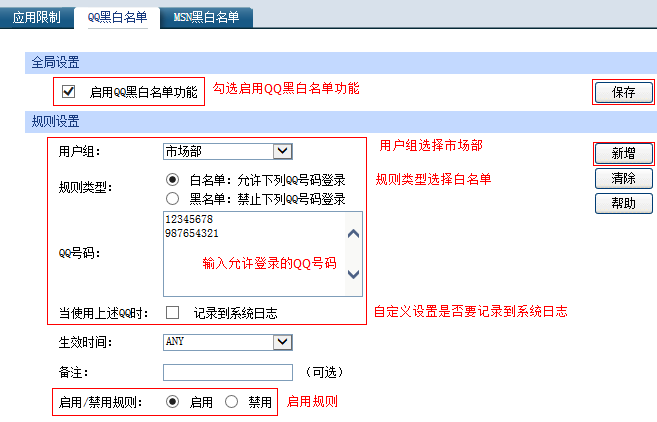Click the 规则设置 section header
This screenshot has width=657, height=422.
(x=341, y=122)
